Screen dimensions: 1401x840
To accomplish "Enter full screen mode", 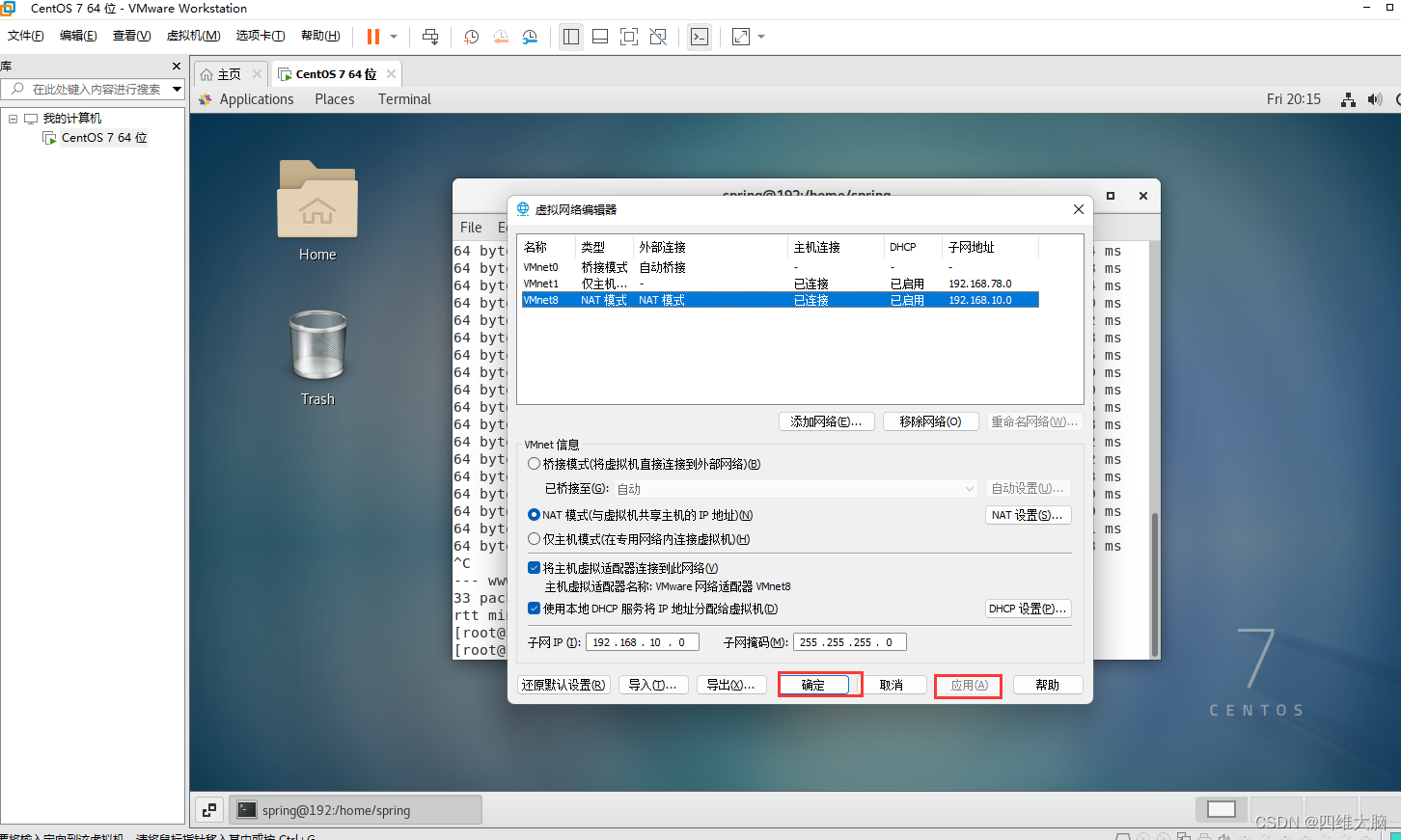I will (629, 37).
